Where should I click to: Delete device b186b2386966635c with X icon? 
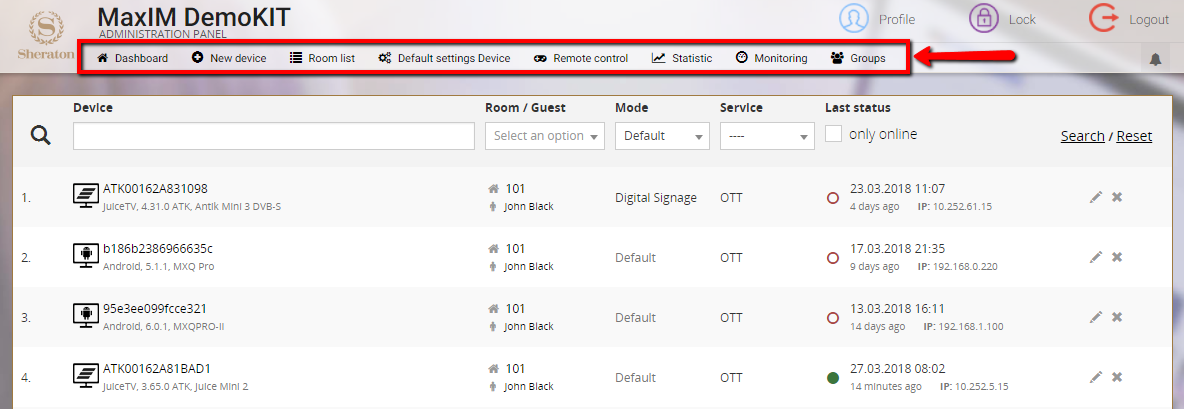point(1117,257)
